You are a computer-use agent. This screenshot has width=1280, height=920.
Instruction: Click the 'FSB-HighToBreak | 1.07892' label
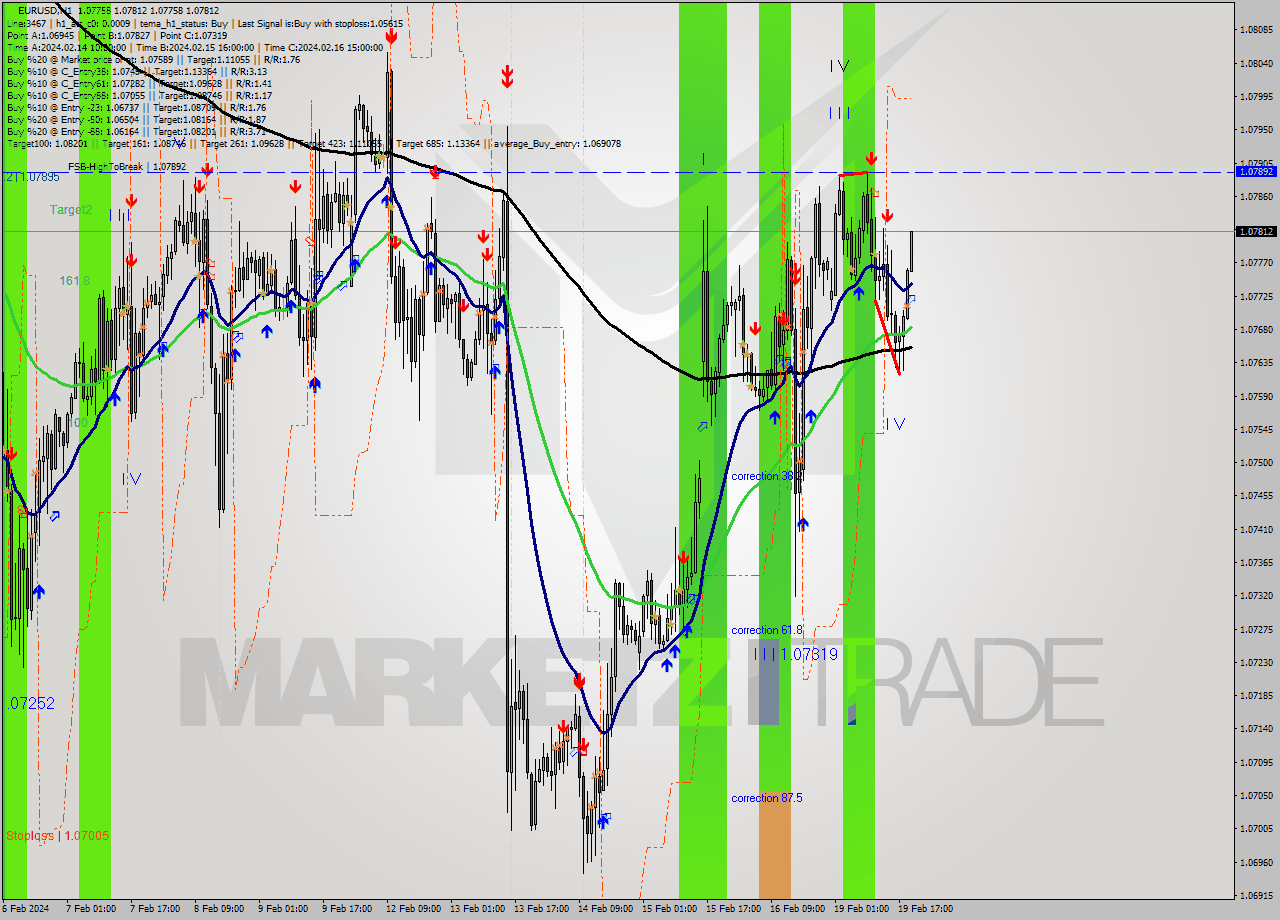click(127, 166)
